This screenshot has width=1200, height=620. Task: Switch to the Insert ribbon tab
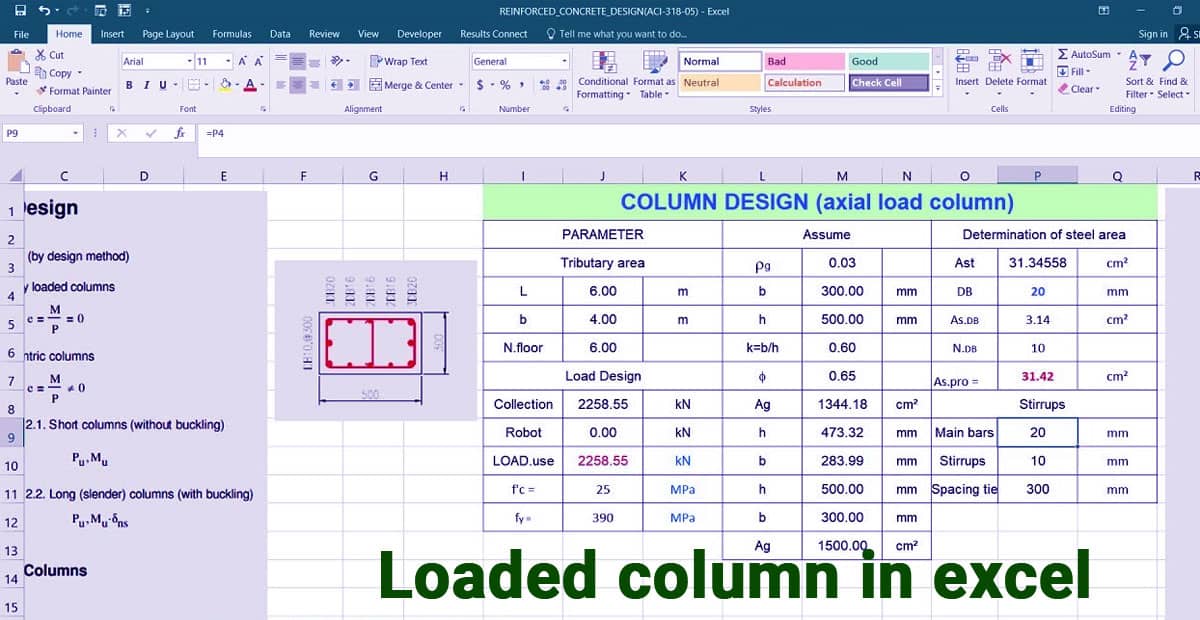[112, 34]
